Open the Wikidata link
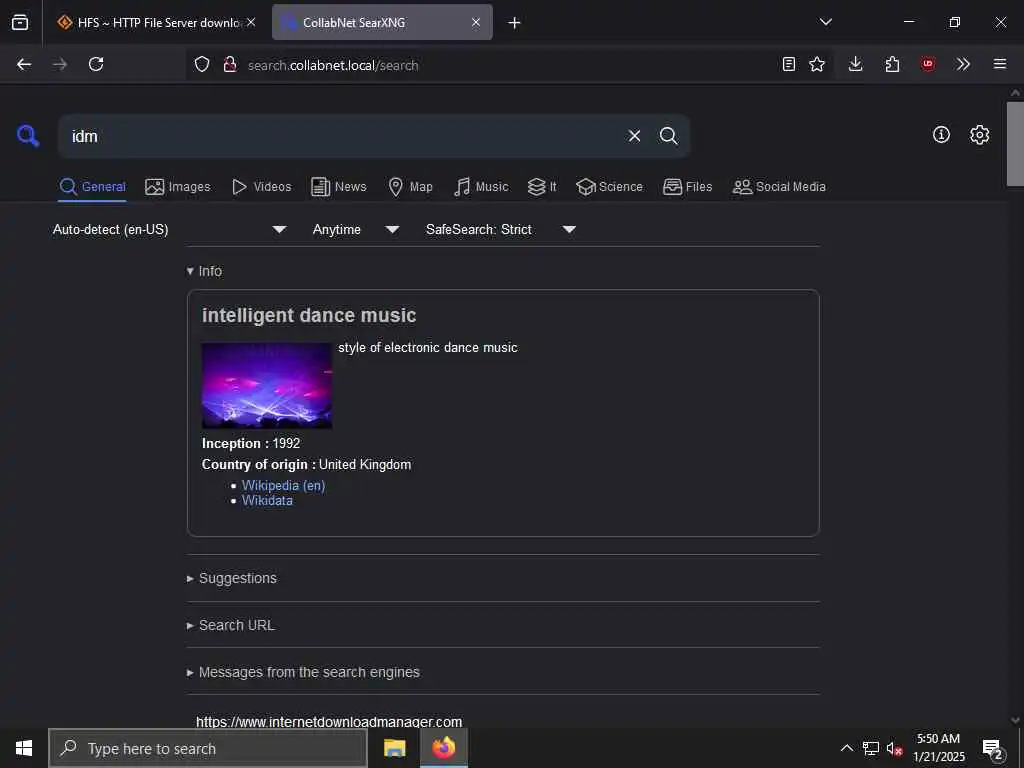The image size is (1024, 768). (x=267, y=500)
